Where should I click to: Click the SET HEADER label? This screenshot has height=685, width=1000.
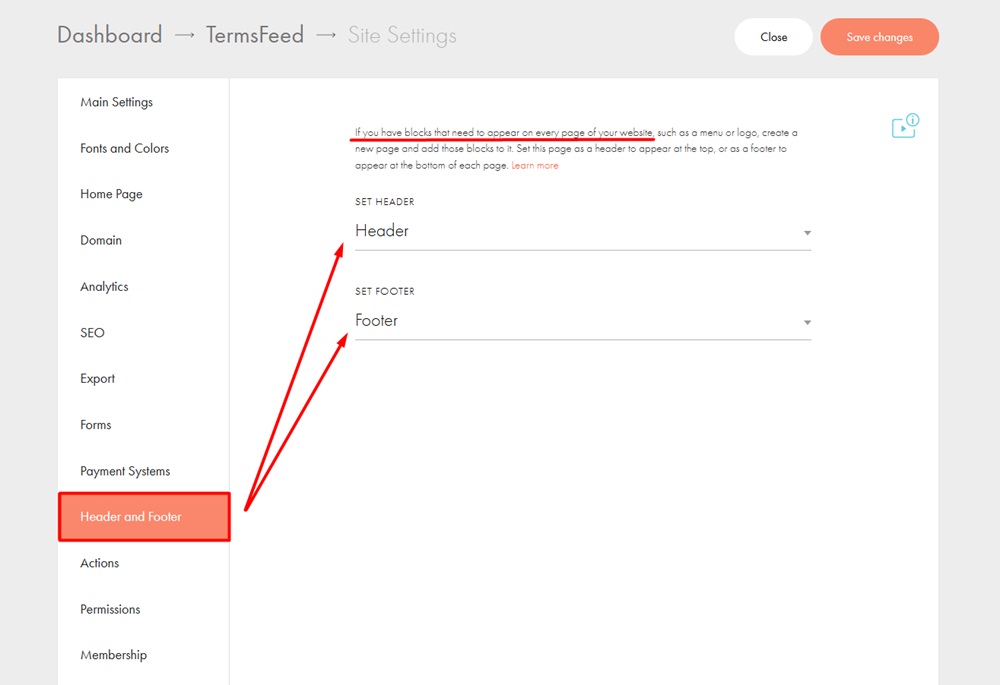(385, 202)
